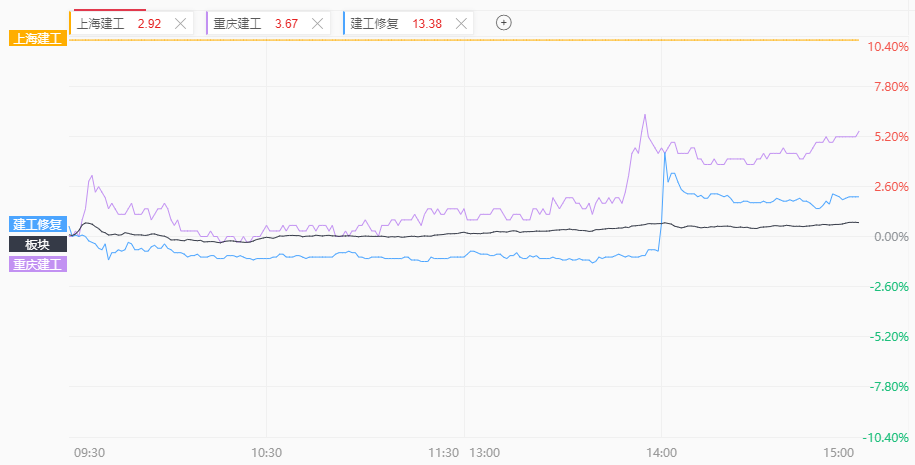Viewport: 915px width, 465px height.
Task: Click the blue 建工修复 line label
Action: click(38, 224)
